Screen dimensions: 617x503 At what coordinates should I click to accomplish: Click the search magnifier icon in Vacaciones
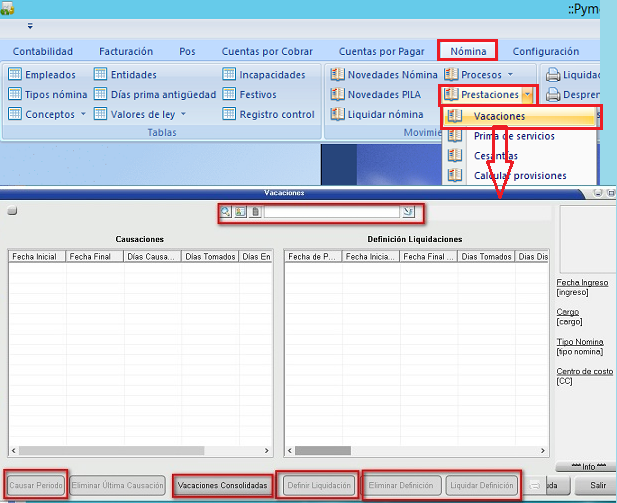coord(227,212)
